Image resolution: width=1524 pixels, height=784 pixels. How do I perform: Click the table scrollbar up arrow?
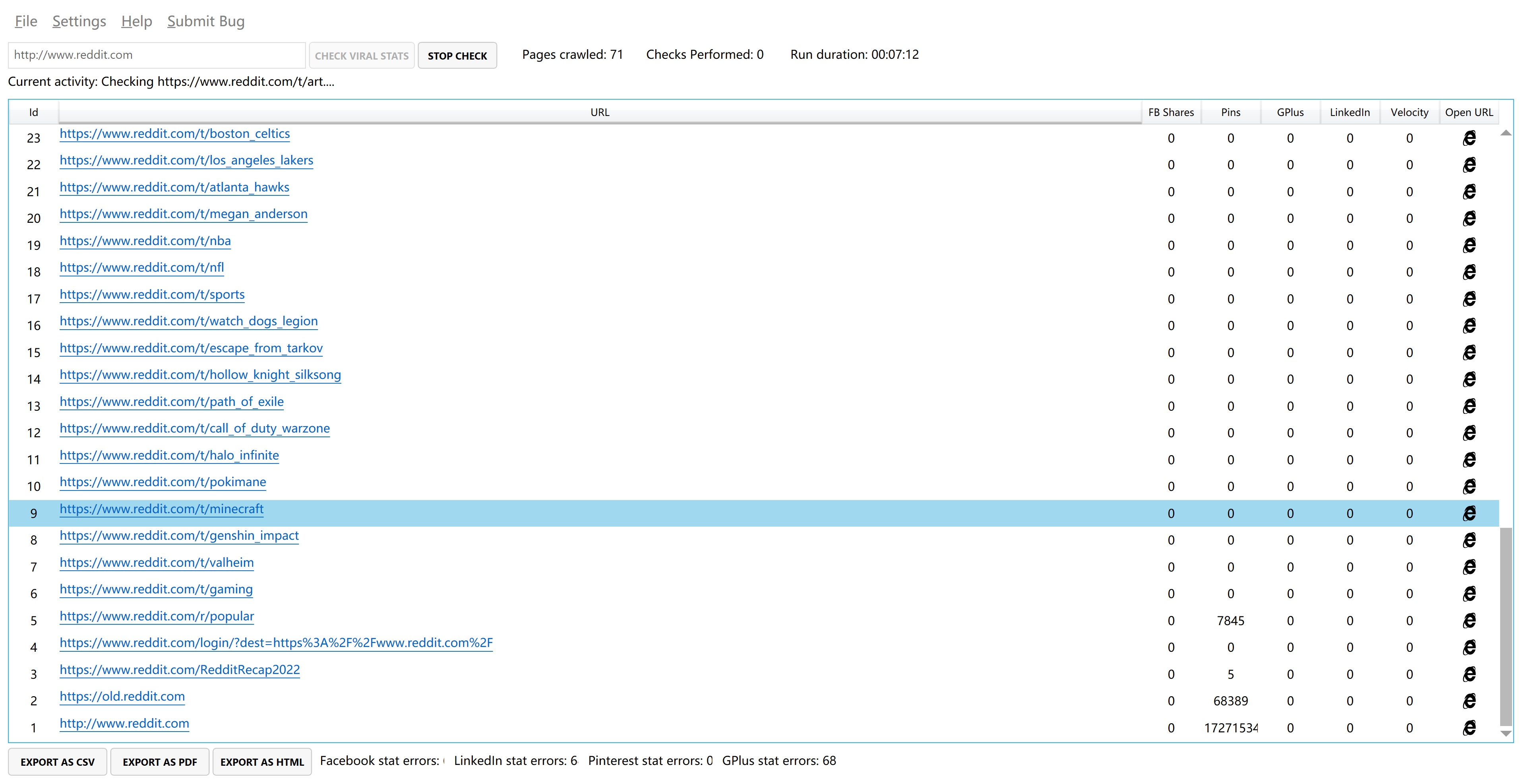(1506, 133)
